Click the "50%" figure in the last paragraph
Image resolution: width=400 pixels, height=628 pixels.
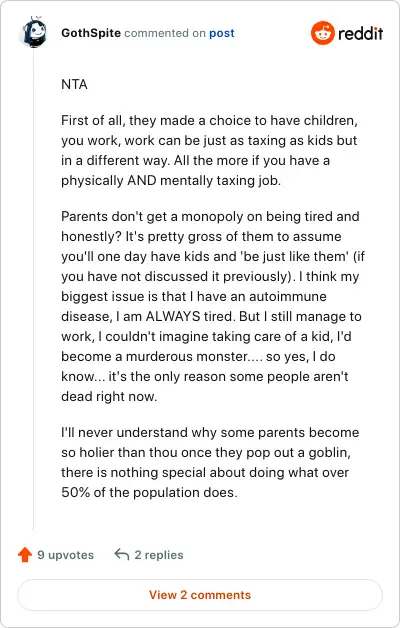[x=75, y=492]
